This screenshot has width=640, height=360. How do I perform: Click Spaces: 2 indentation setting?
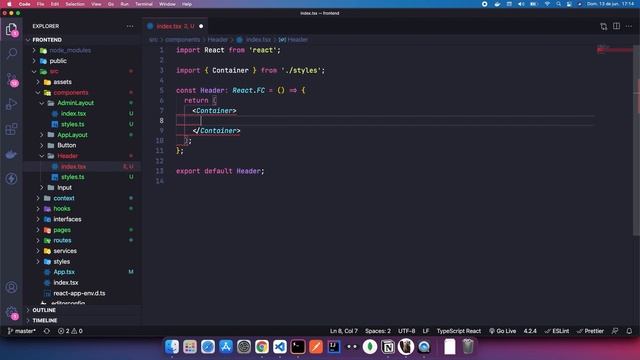(x=378, y=331)
